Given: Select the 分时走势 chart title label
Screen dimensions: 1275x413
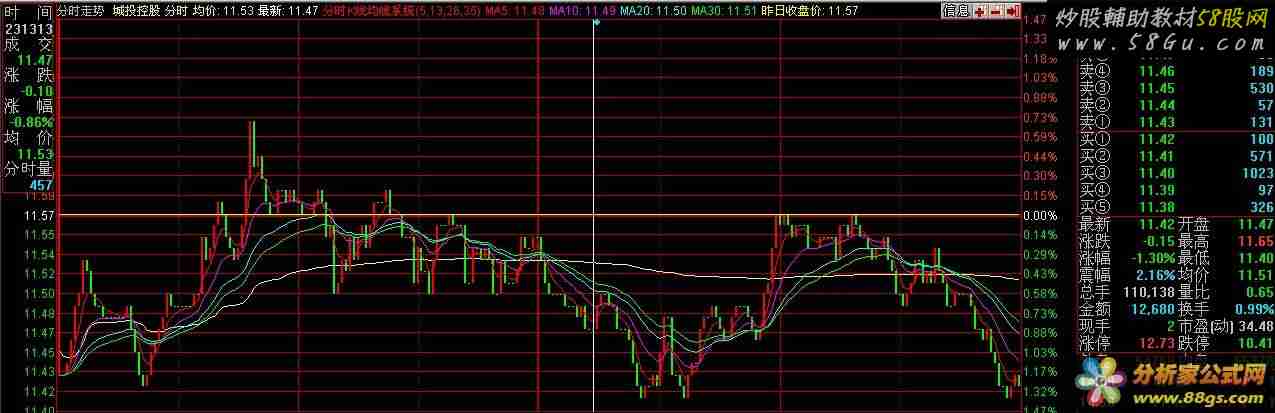Looking at the screenshot, I should tap(83, 11).
